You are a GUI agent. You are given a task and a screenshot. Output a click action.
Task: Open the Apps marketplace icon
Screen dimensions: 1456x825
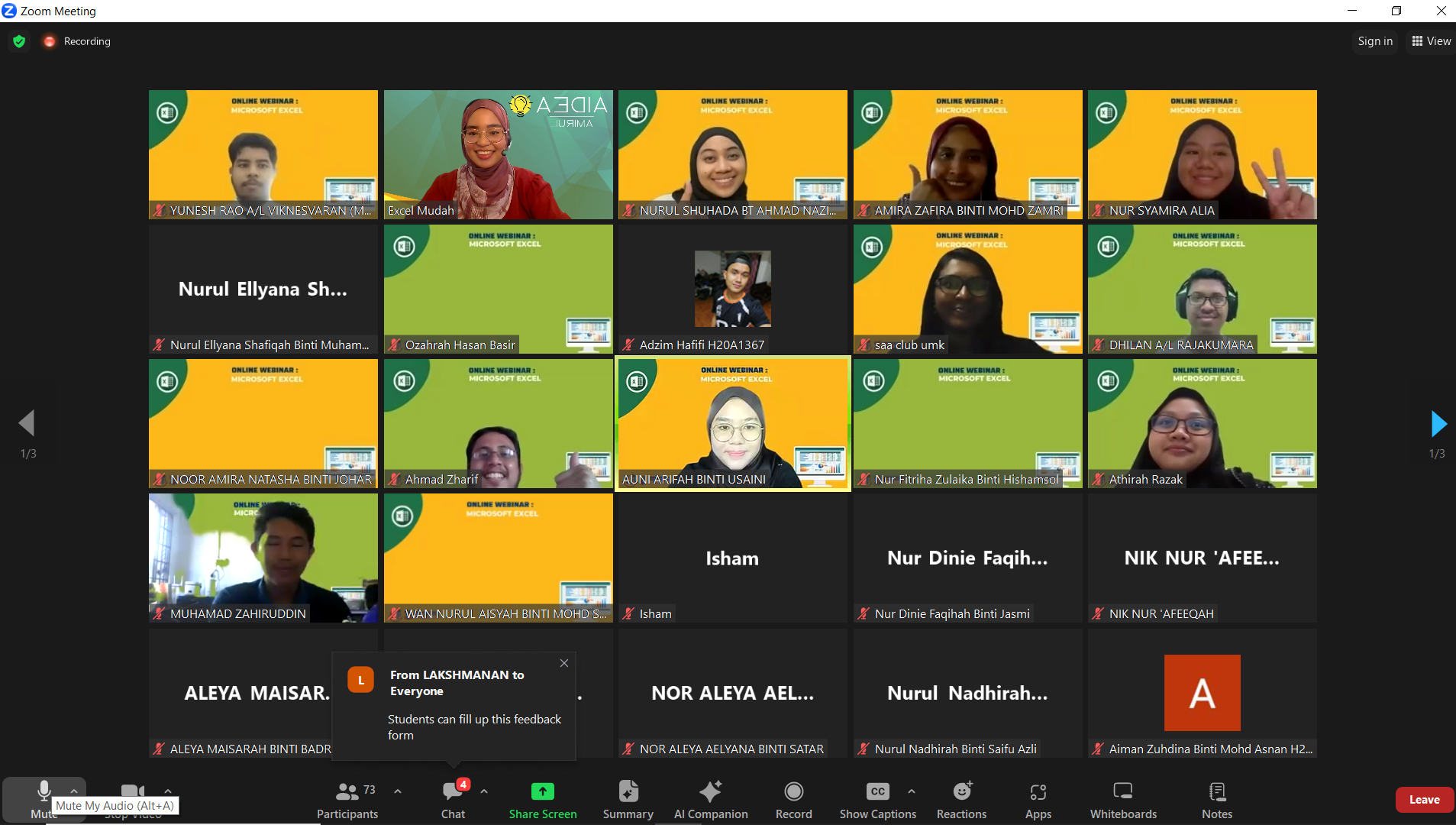(x=1038, y=799)
